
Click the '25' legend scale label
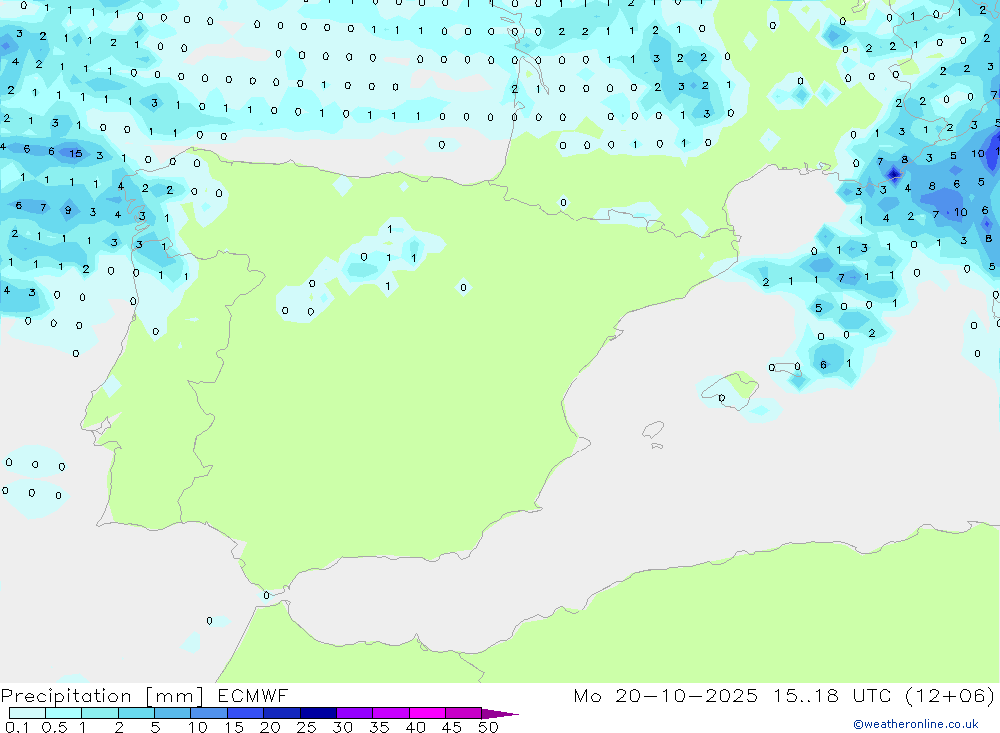pos(306,727)
